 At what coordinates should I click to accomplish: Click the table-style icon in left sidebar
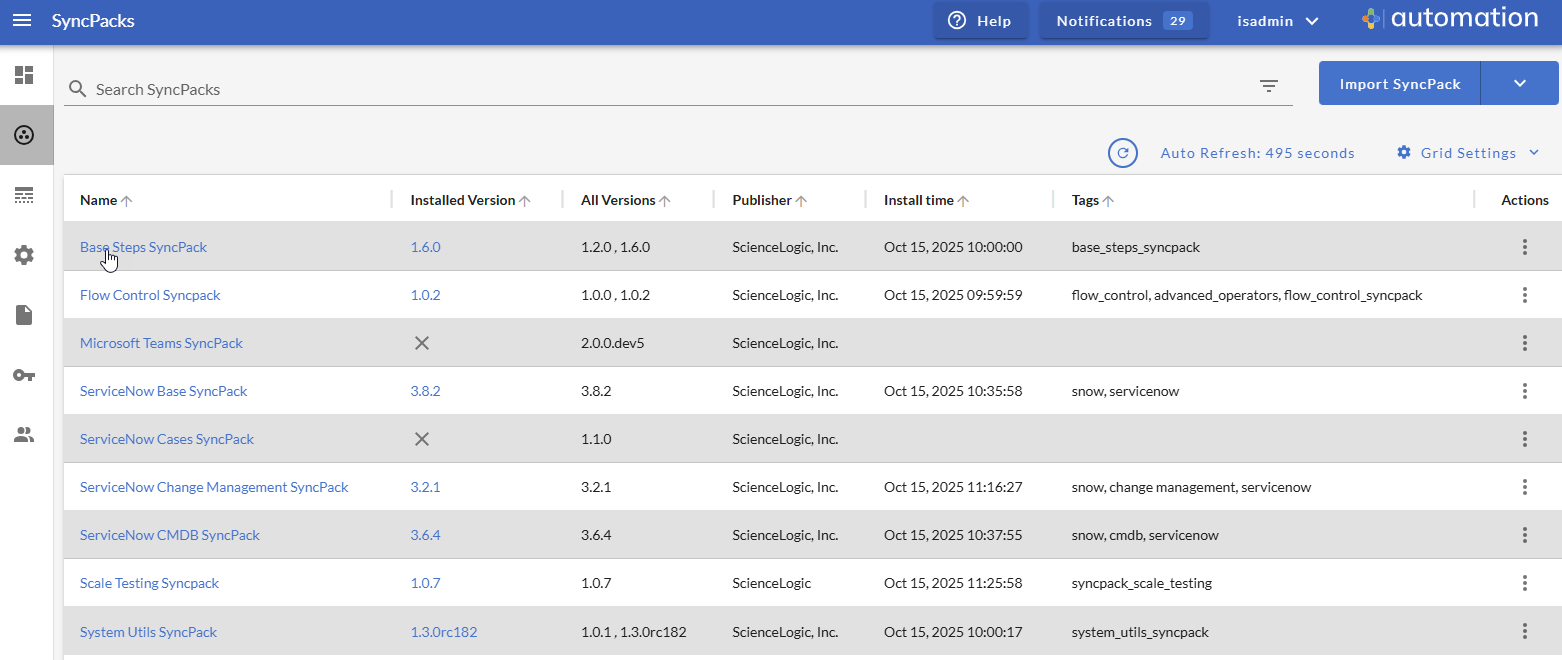click(x=24, y=195)
